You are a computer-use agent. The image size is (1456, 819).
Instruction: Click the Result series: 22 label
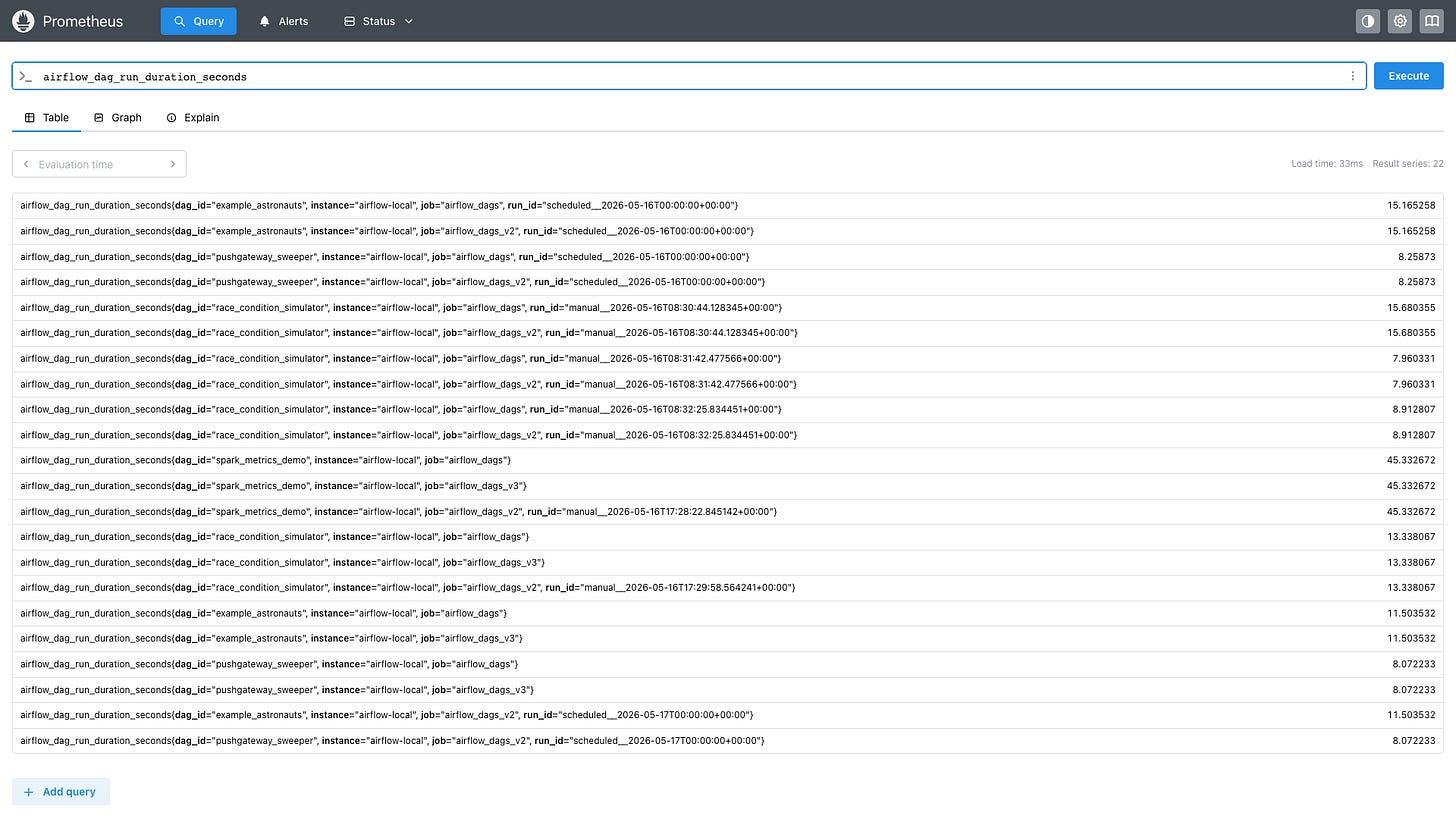[1408, 164]
